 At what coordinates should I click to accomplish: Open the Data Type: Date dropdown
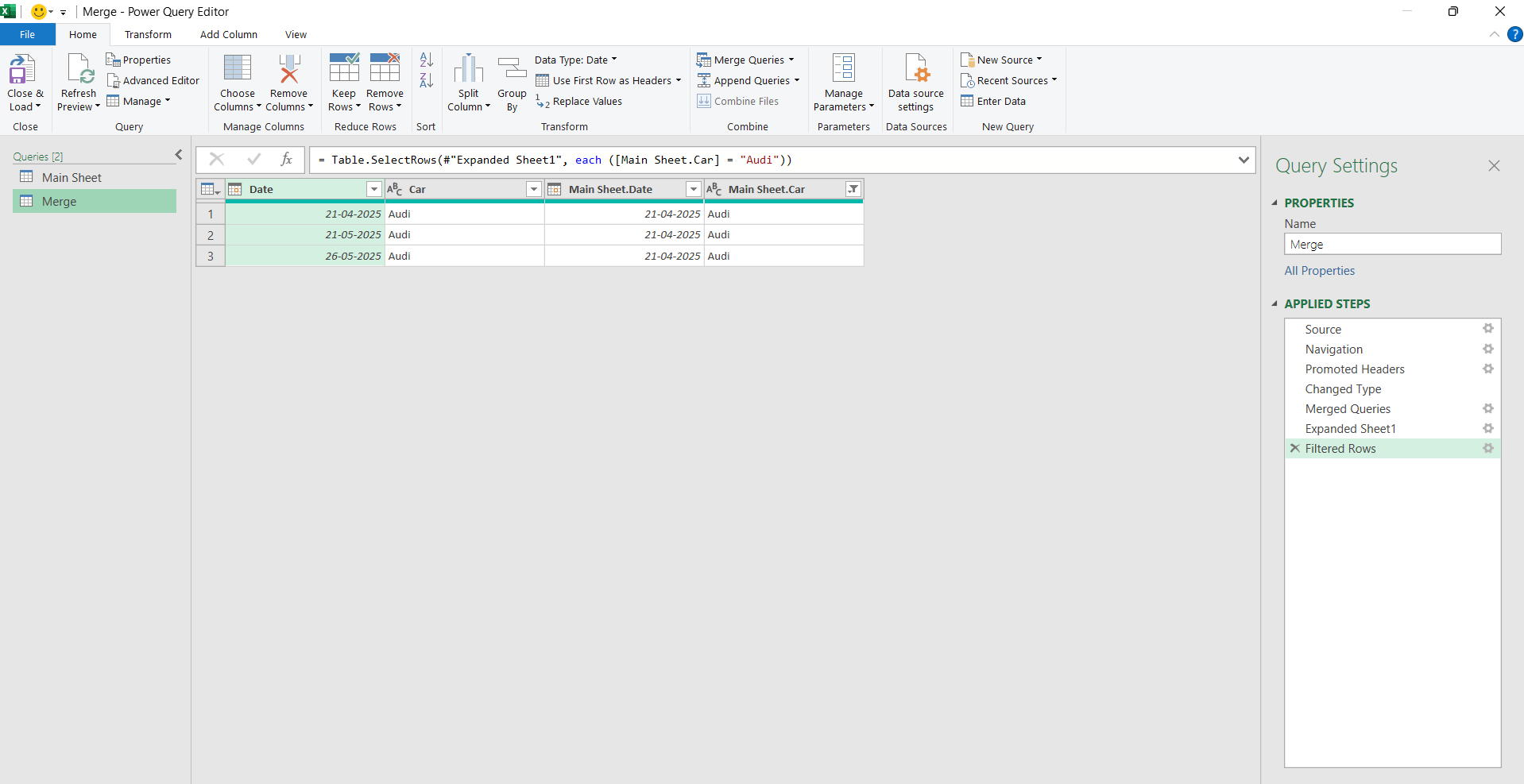(x=576, y=60)
